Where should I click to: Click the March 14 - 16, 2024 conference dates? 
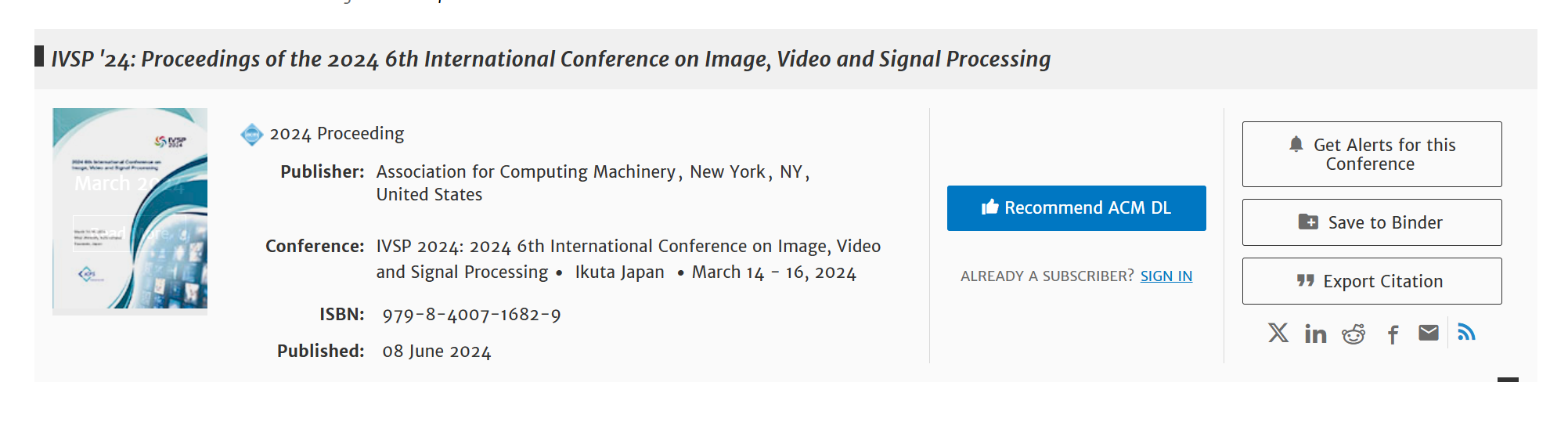(773, 272)
